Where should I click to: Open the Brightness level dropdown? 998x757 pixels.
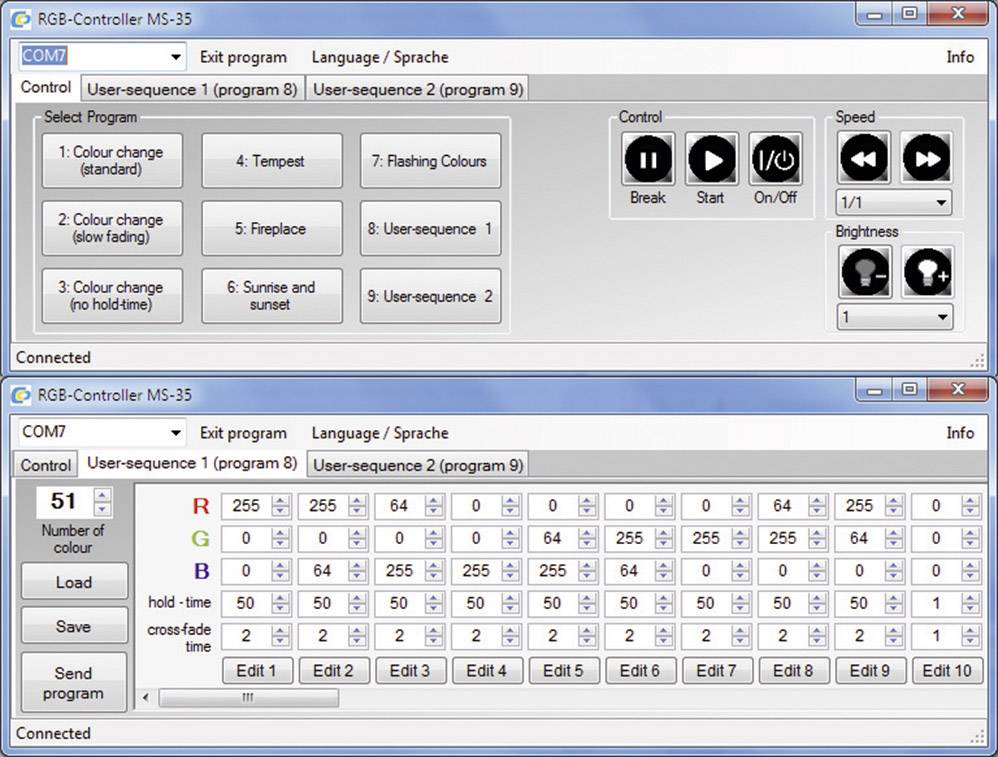click(893, 317)
